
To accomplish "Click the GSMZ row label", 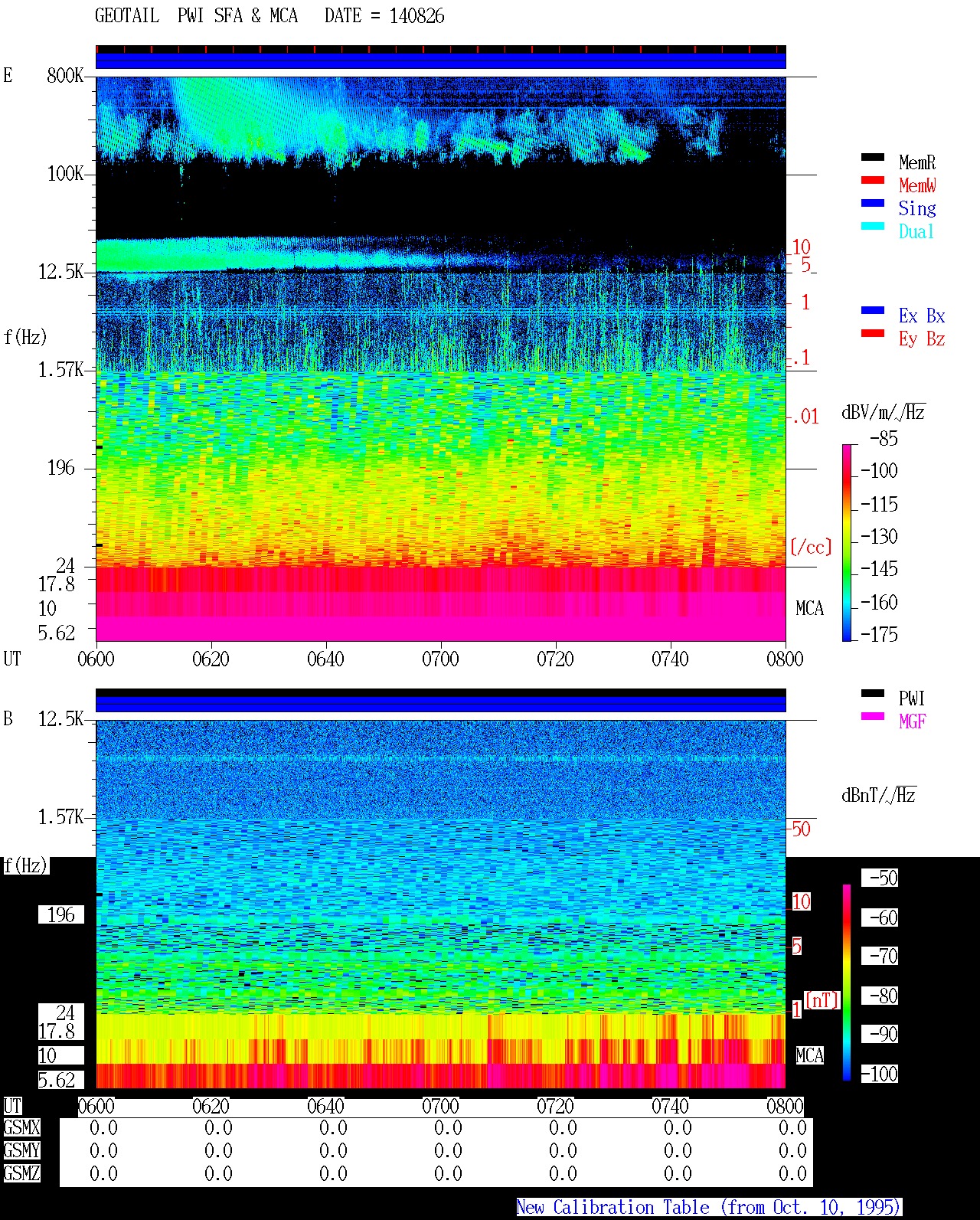I will [22, 1174].
